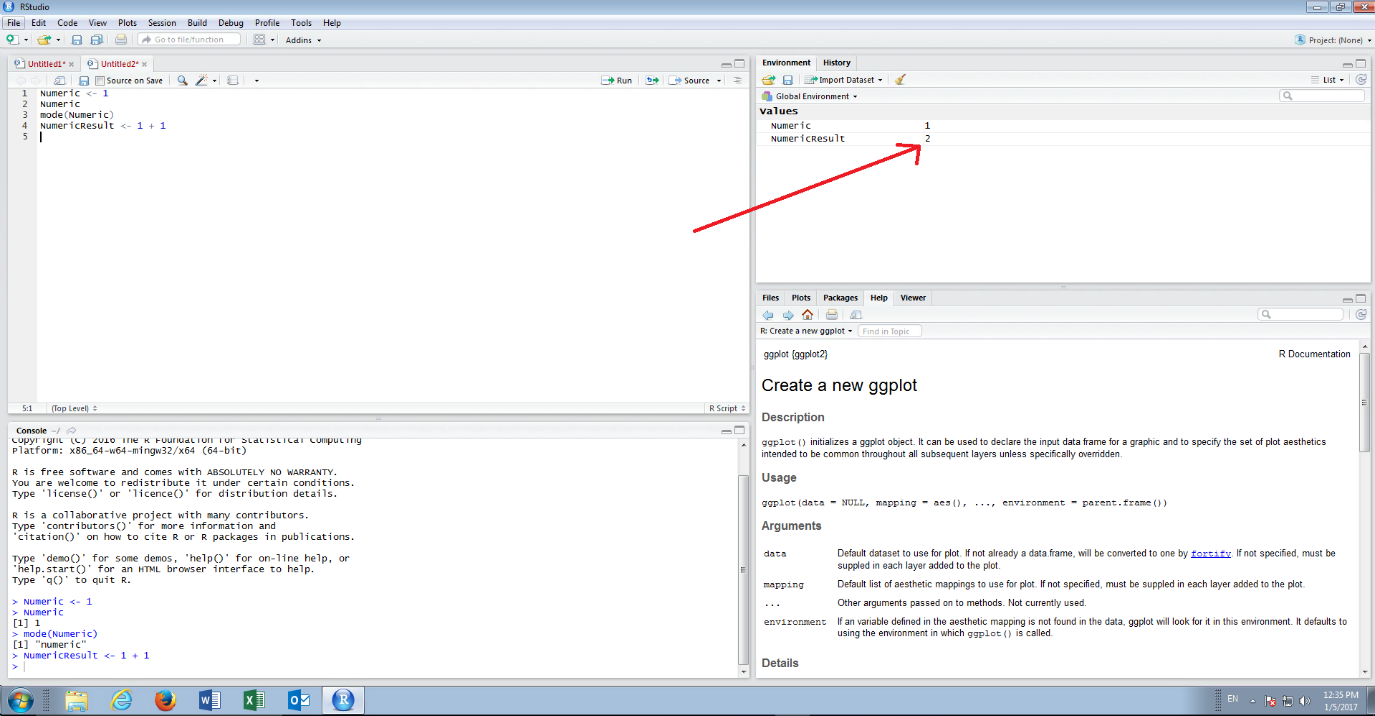
Task: Show help topic in new window icon
Action: [855, 314]
